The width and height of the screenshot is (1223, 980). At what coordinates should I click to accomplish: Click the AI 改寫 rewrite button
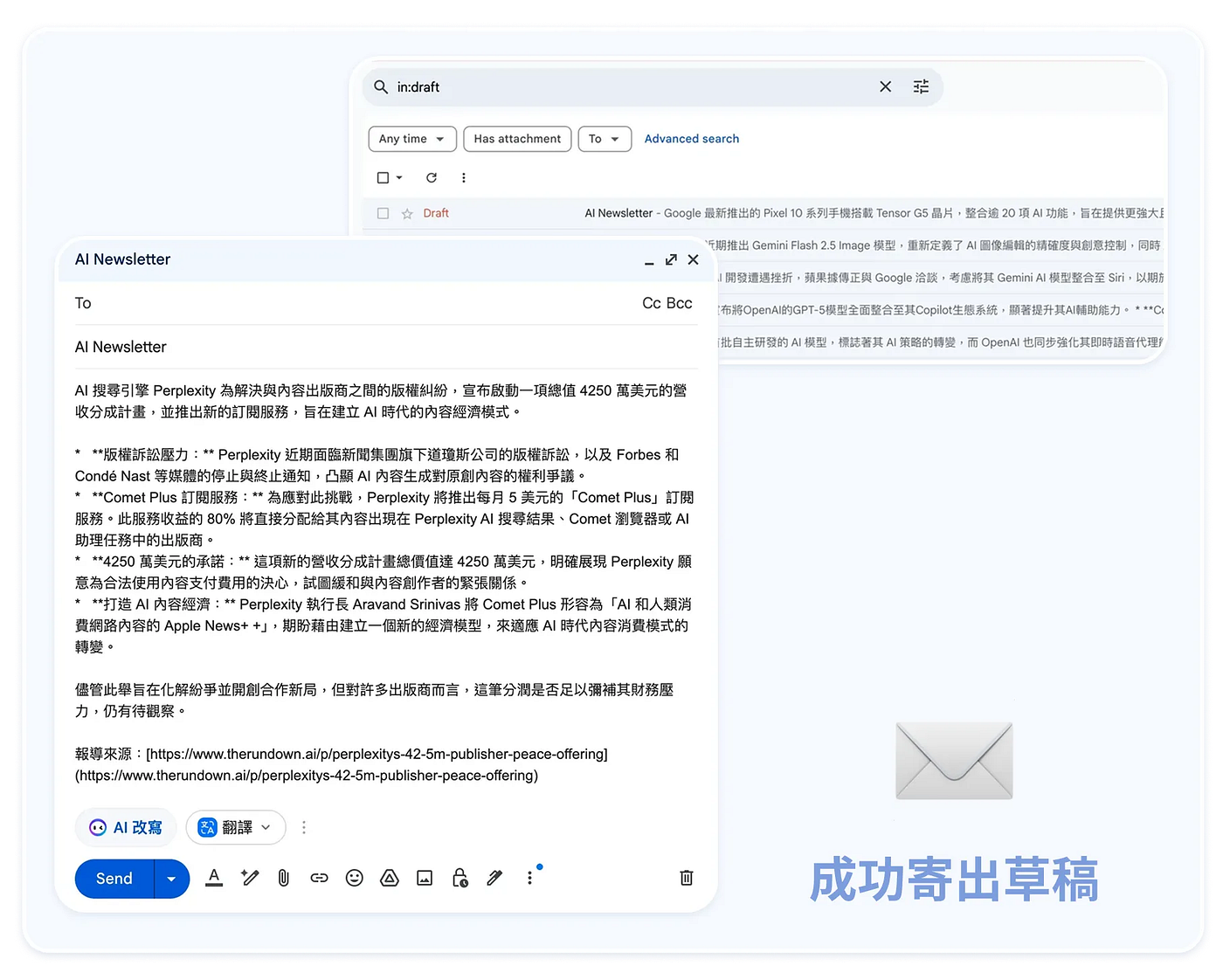coord(126,827)
